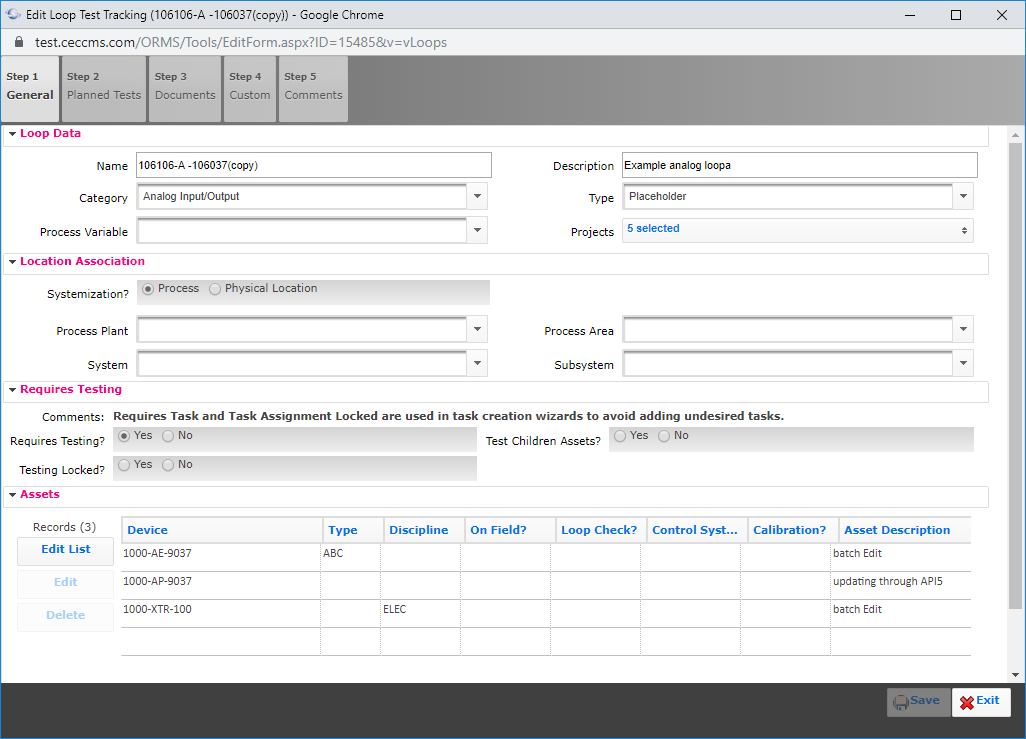Viewport: 1026px width, 739px height.
Task: Close the Chrome window
Action: 1002,14
